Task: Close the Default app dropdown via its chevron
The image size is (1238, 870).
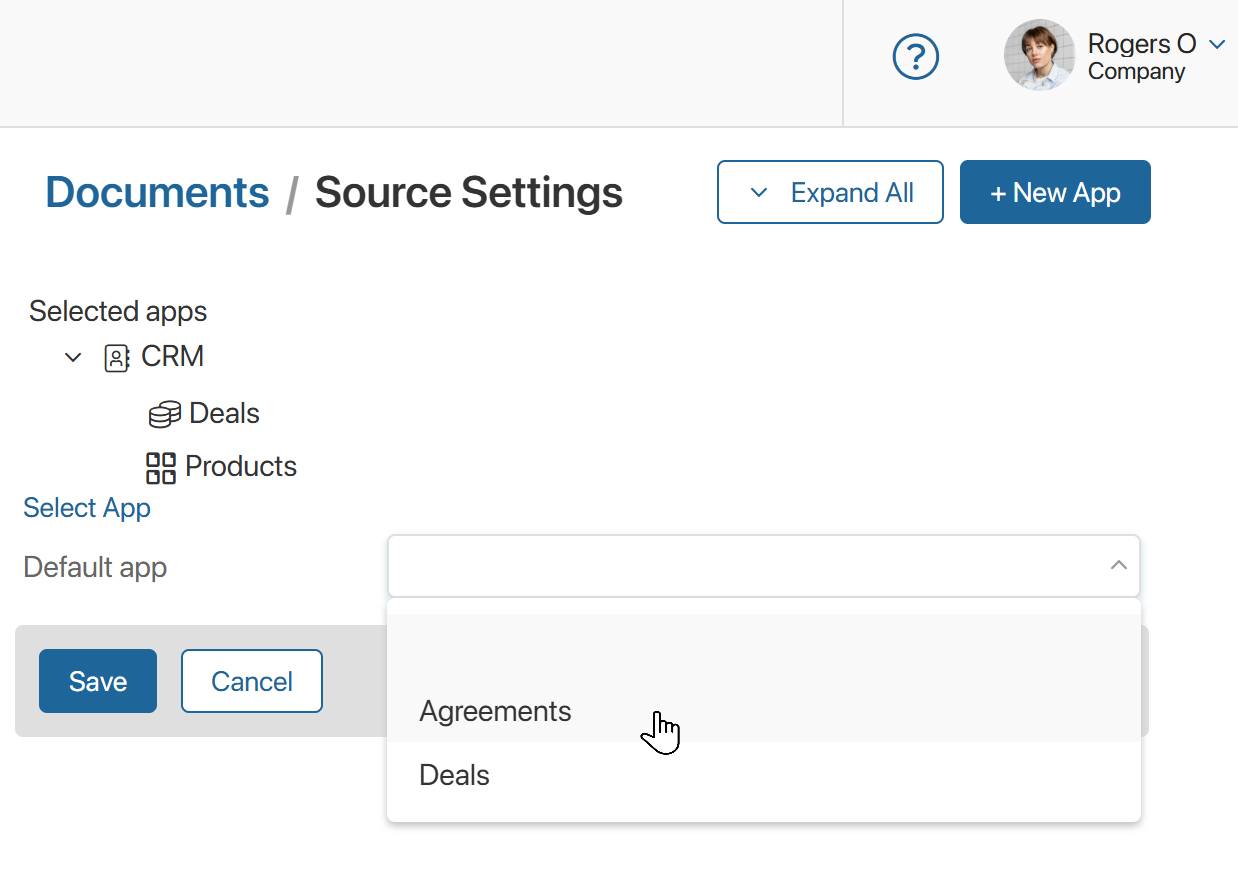Action: pyautogui.click(x=1118, y=565)
